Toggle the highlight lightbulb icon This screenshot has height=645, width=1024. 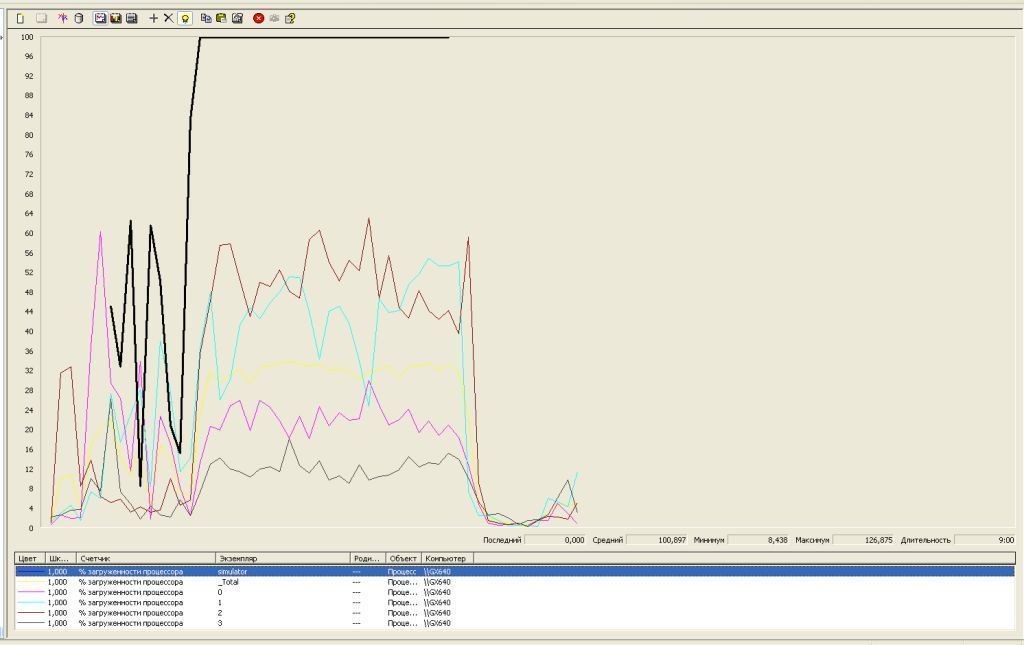click(185, 18)
